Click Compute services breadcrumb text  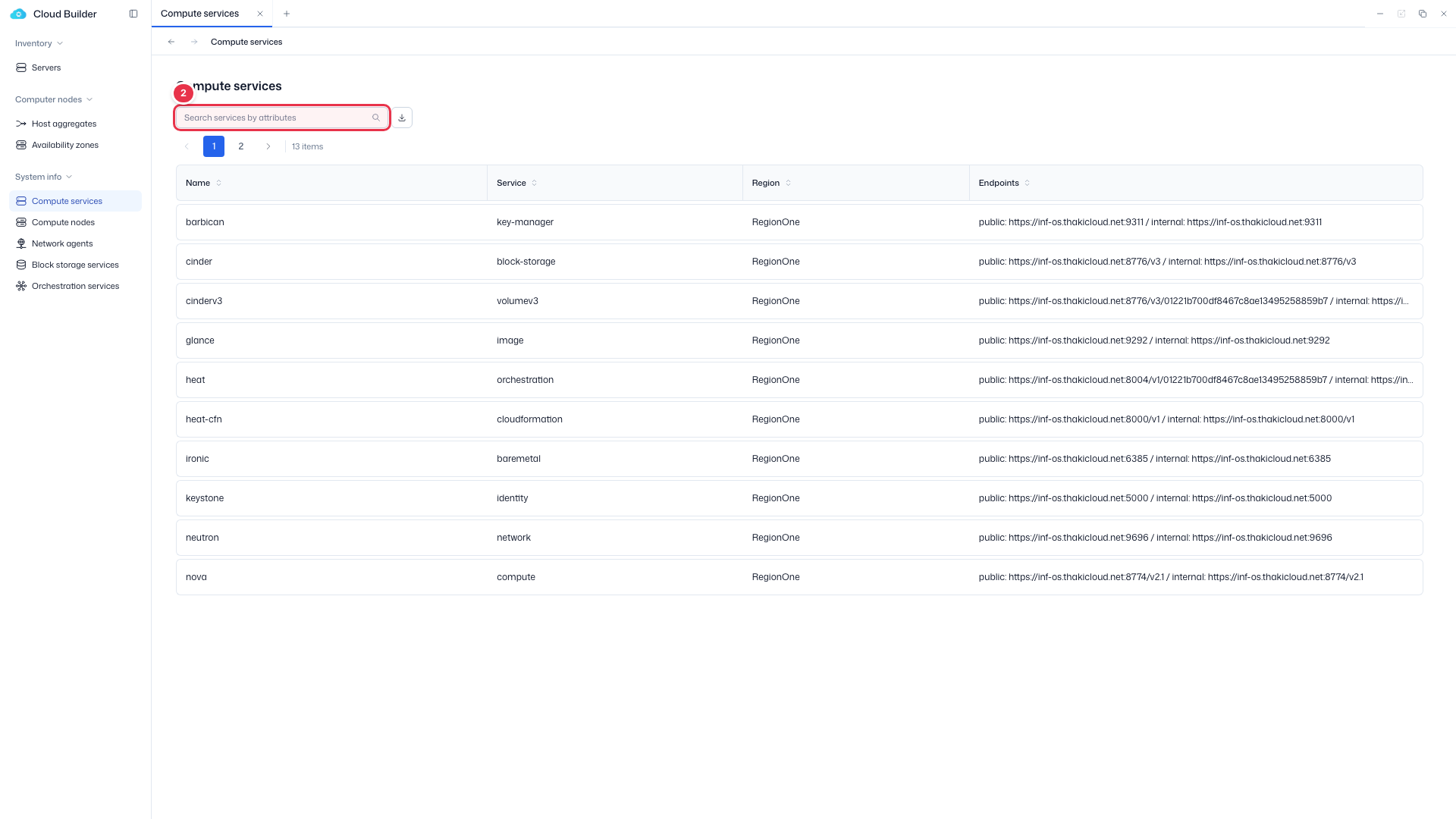tap(246, 42)
